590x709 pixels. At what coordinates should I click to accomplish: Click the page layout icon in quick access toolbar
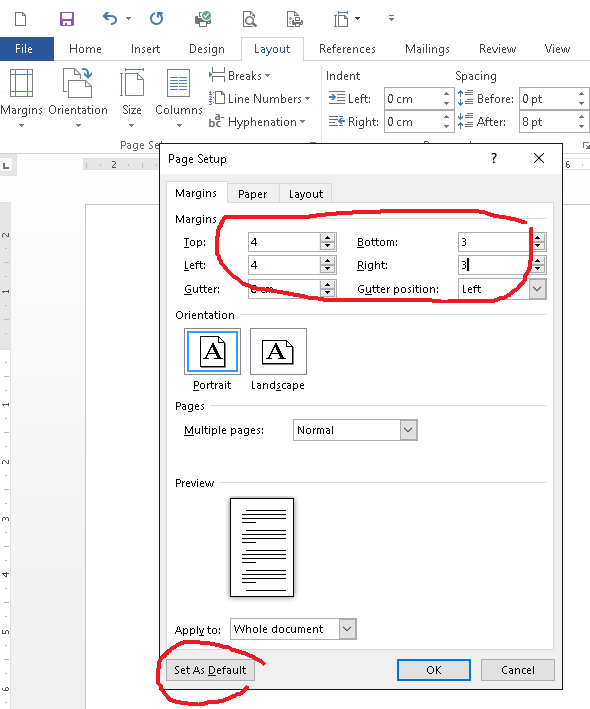click(x=341, y=19)
